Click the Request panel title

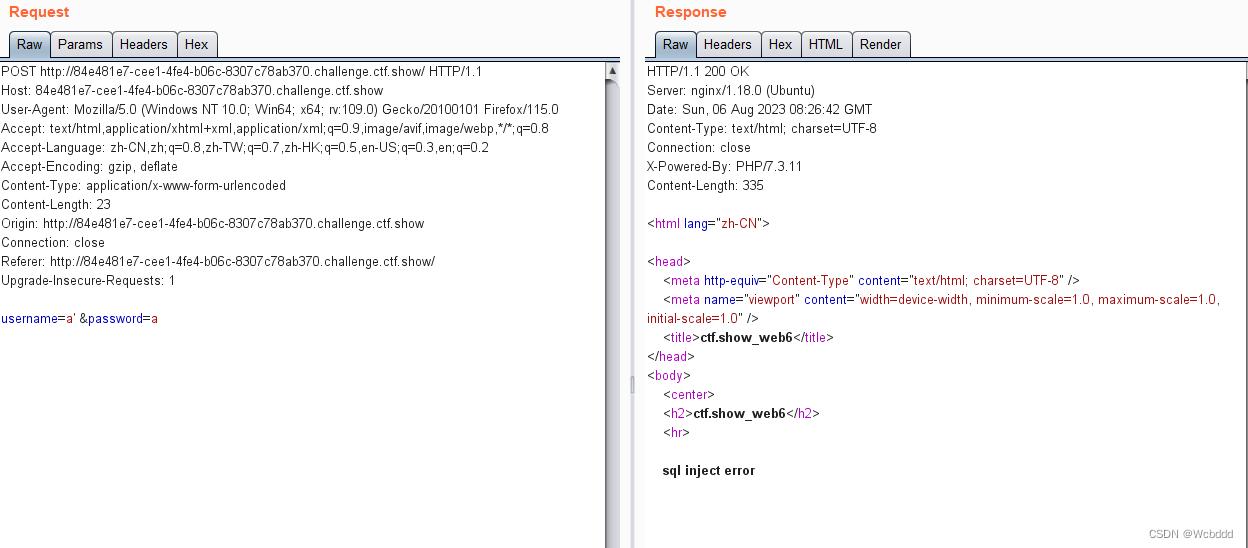pos(39,12)
